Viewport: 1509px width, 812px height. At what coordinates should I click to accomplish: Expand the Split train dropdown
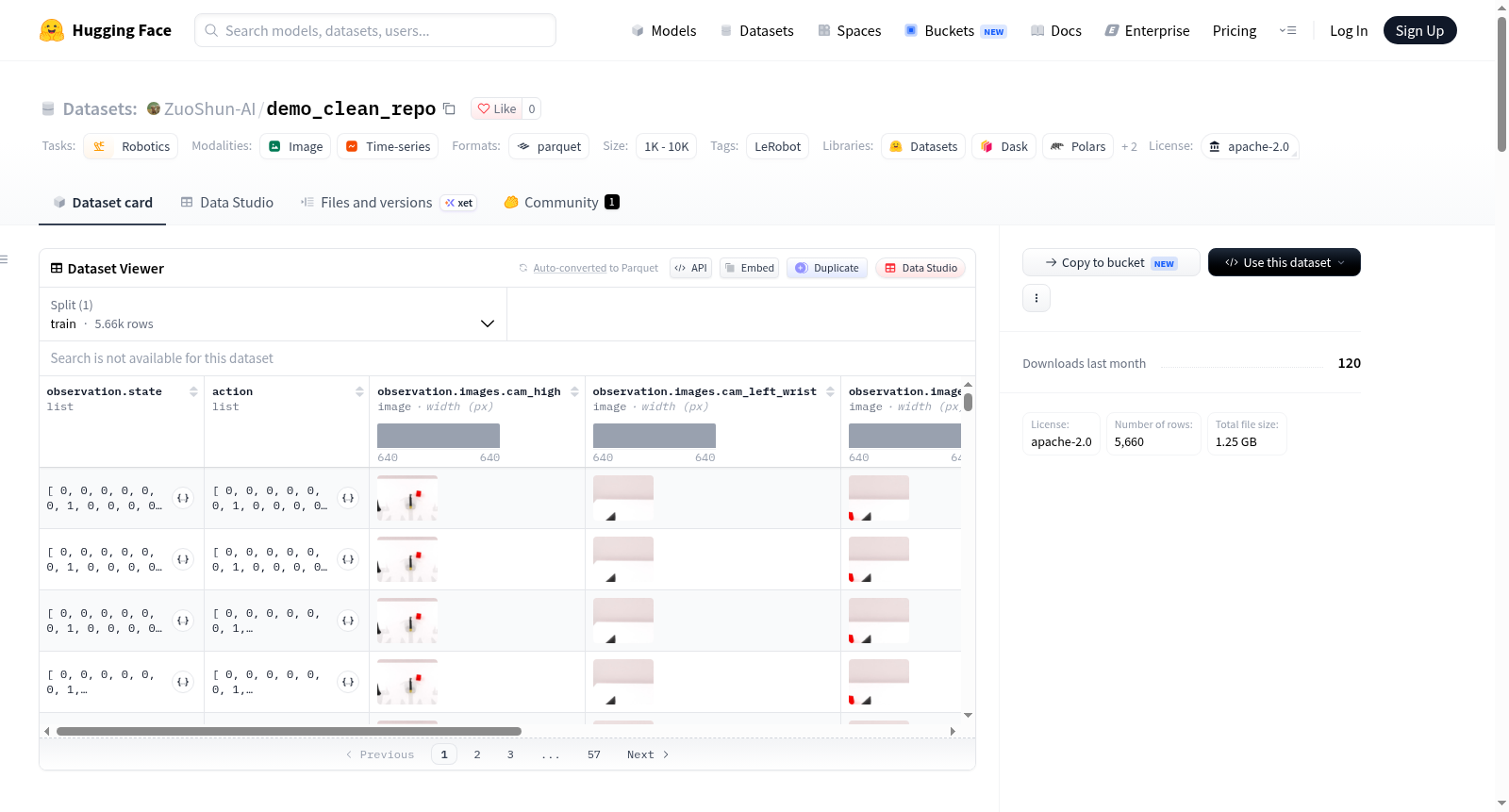[x=273, y=314]
